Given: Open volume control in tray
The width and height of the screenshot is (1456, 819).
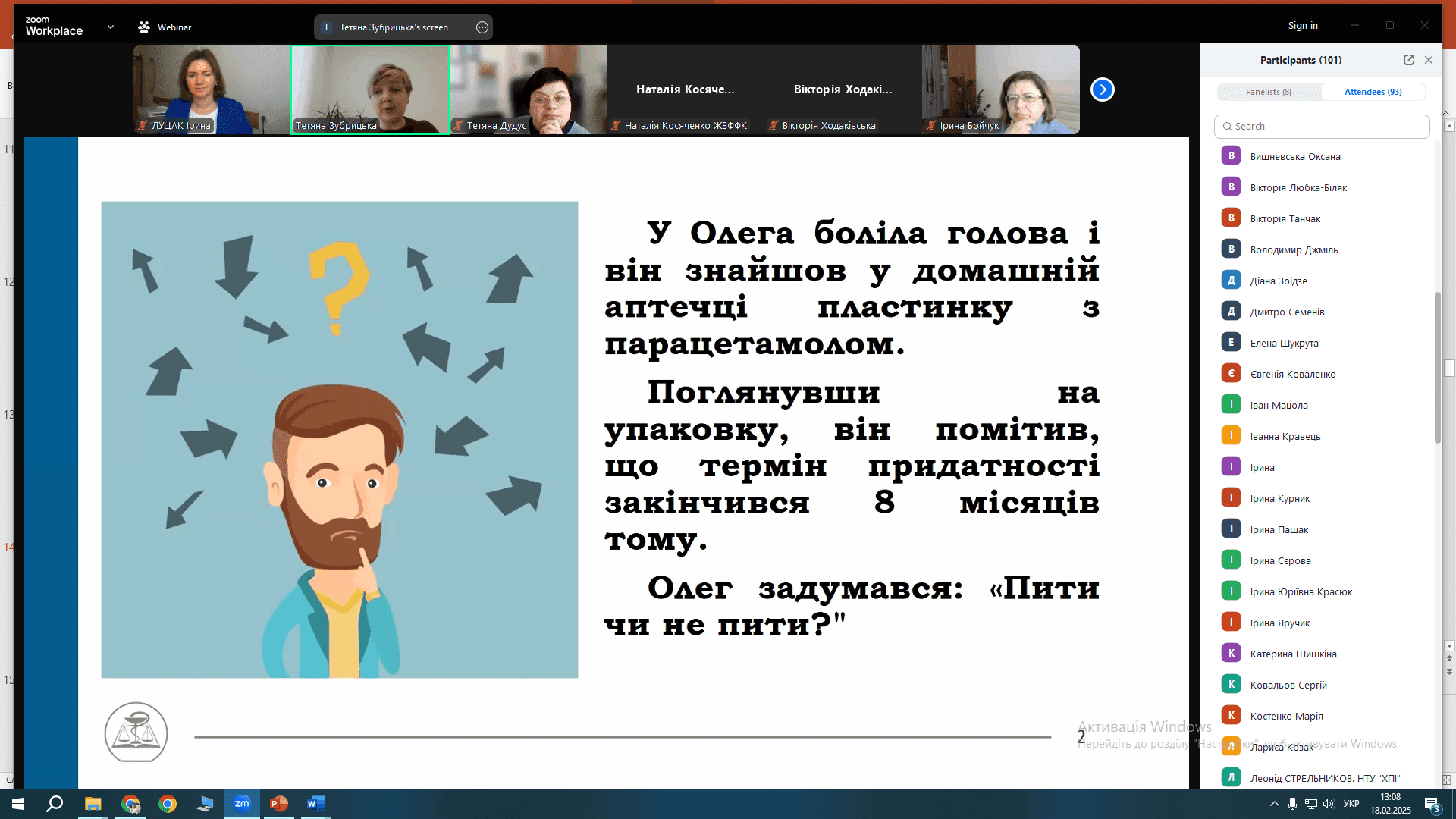Looking at the screenshot, I should click(1329, 804).
